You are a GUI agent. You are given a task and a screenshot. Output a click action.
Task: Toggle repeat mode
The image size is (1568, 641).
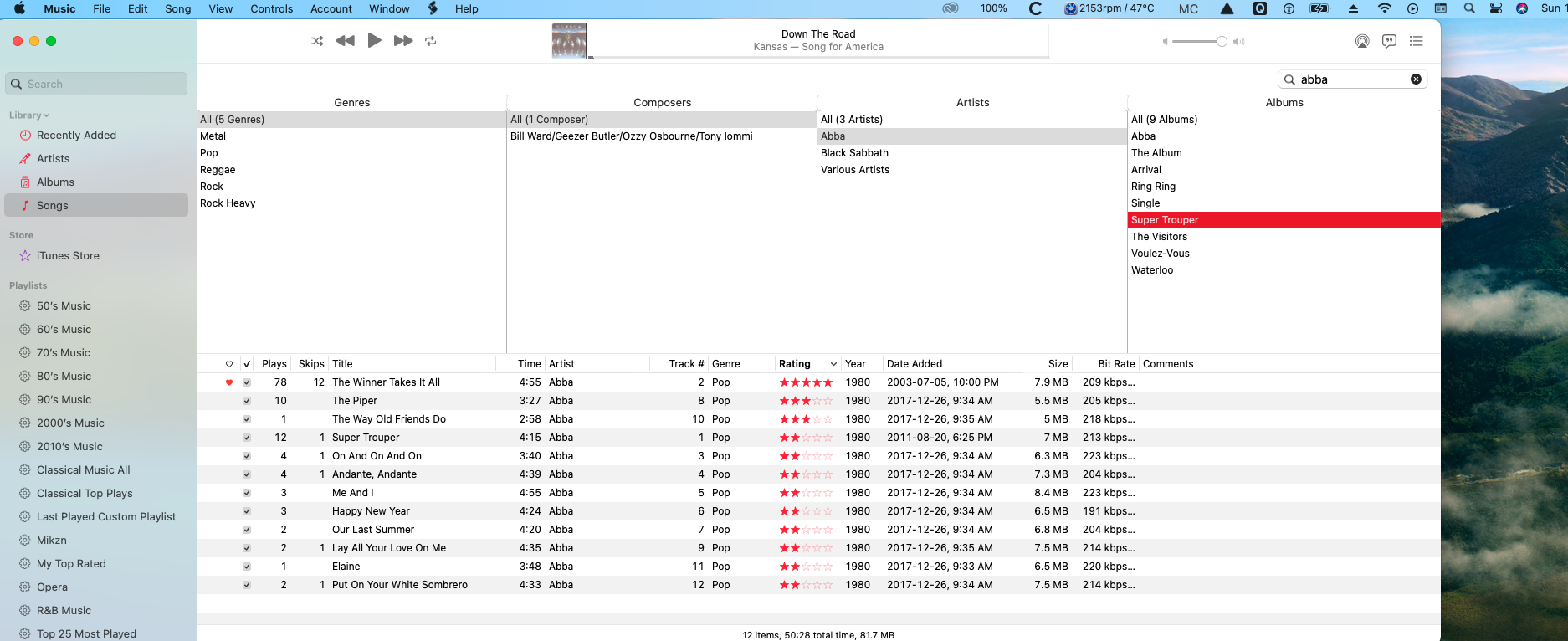click(431, 41)
